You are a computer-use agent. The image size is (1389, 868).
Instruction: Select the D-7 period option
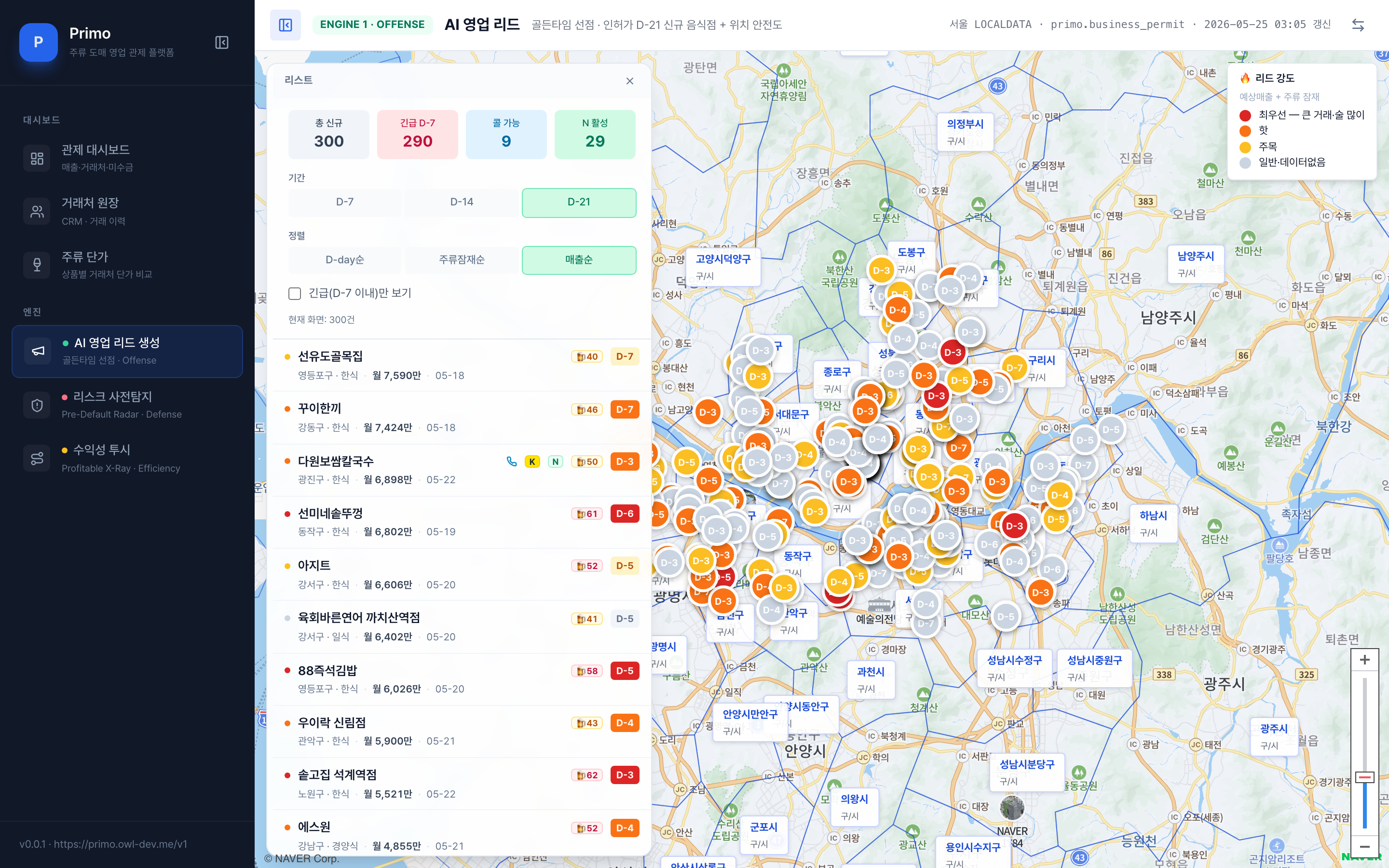[344, 202]
